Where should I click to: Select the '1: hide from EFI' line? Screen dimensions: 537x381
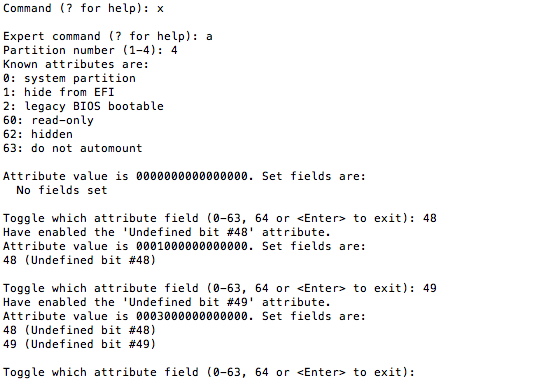[x=59, y=93]
